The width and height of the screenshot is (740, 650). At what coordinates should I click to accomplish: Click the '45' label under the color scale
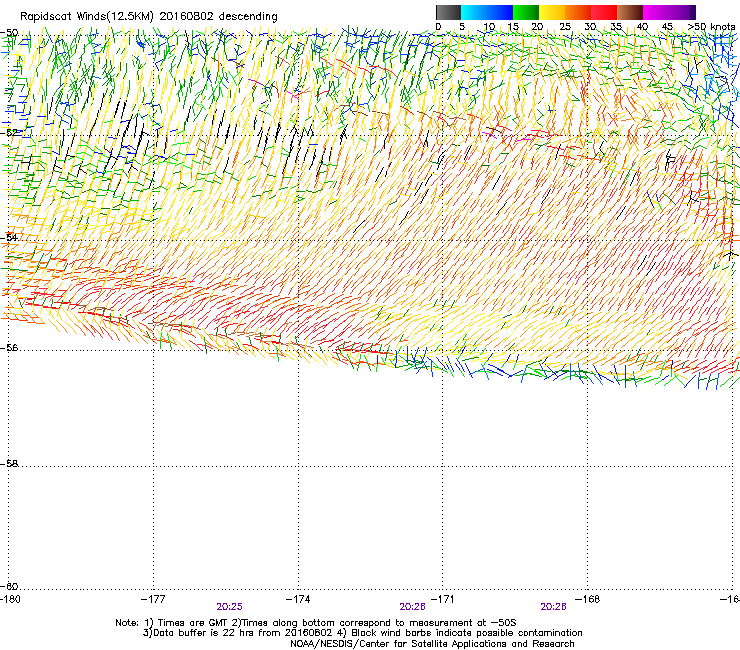[667, 27]
